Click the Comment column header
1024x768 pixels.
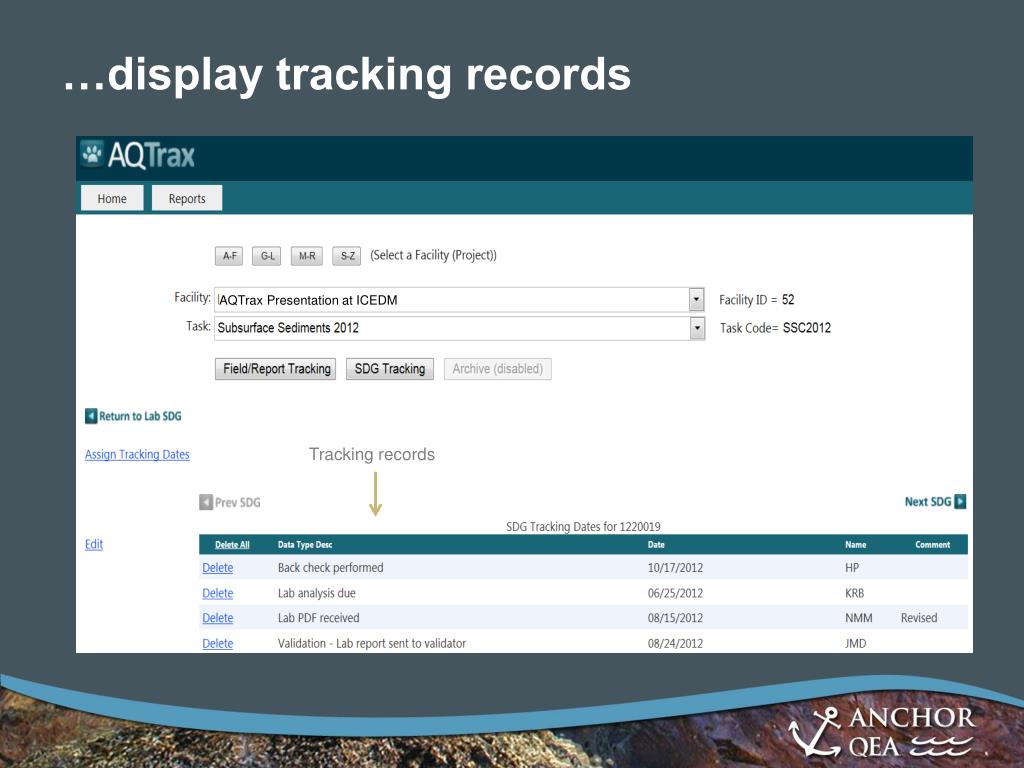(933, 545)
